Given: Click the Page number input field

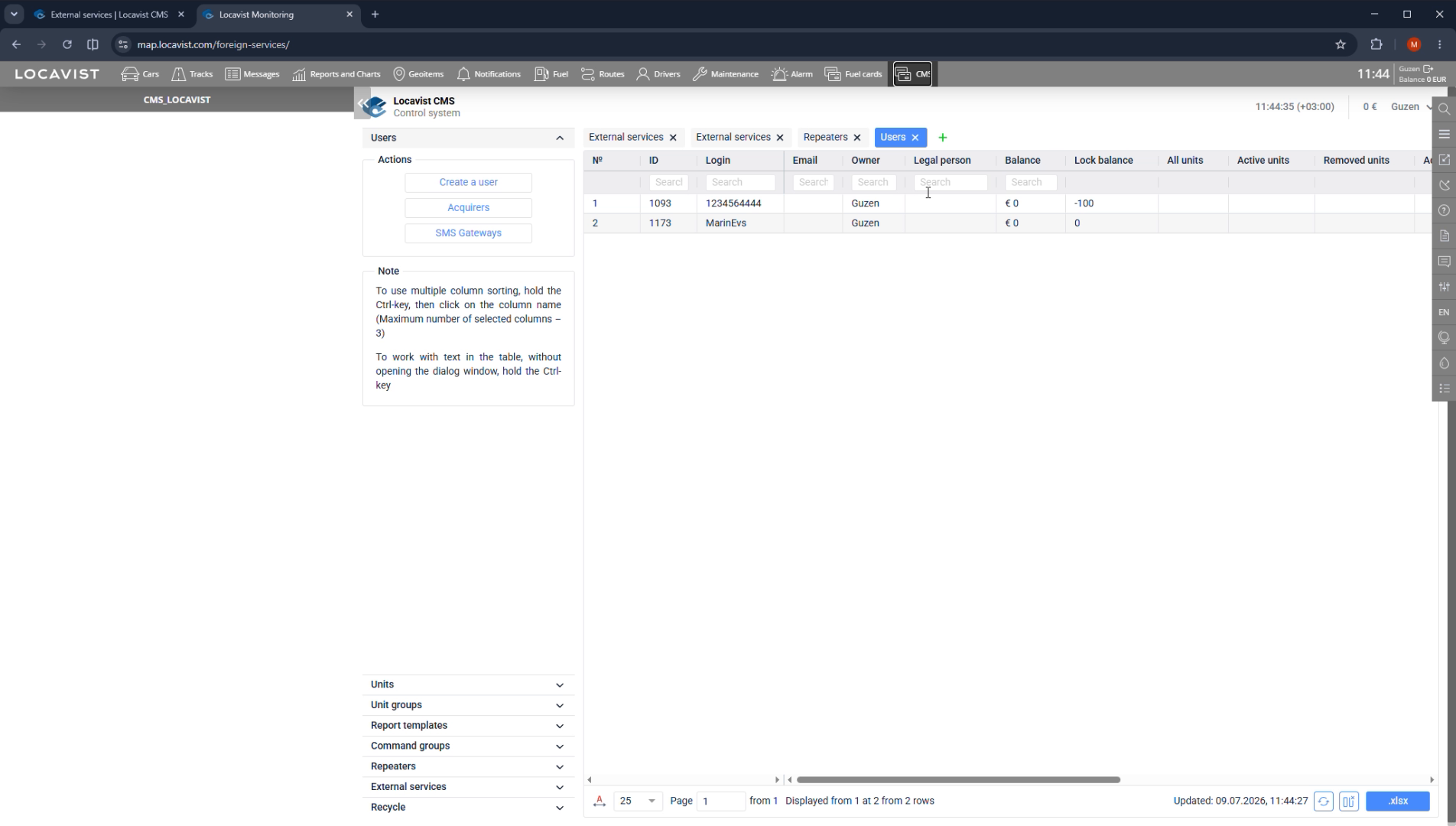Looking at the screenshot, I should click(720, 801).
